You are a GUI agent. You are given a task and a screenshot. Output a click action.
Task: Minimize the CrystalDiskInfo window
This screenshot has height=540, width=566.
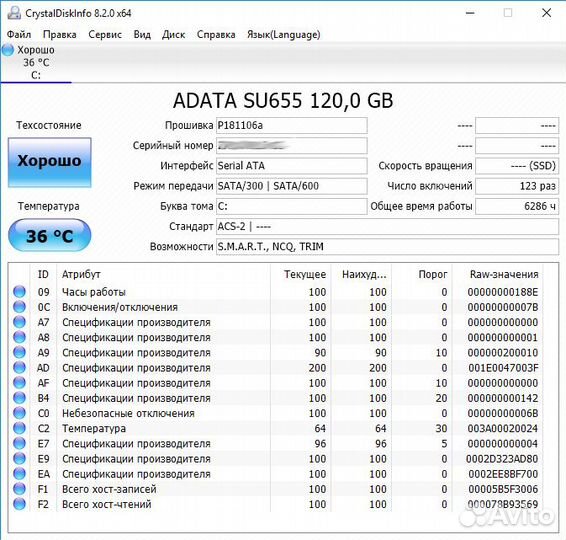point(470,13)
